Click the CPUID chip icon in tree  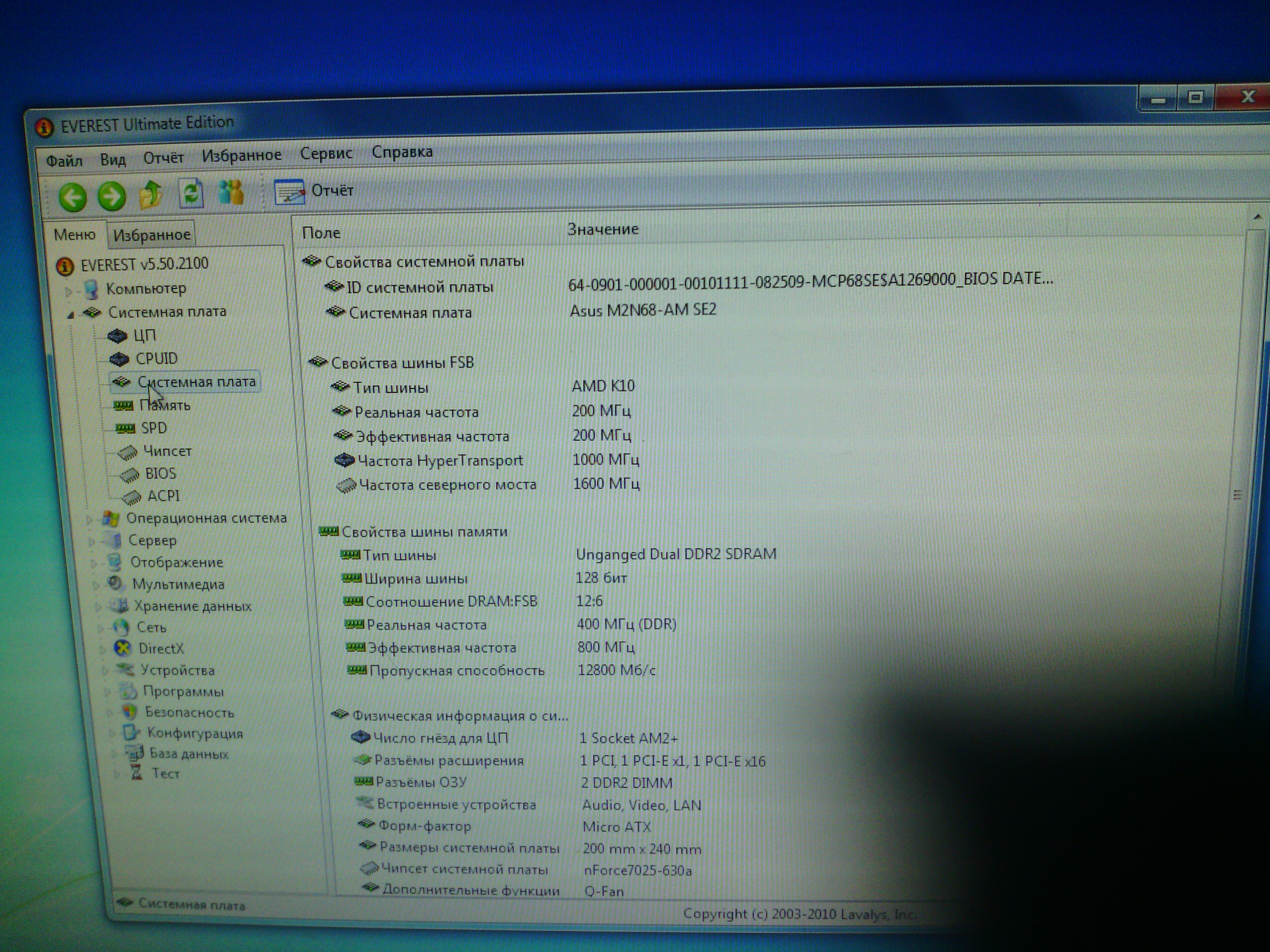click(120, 359)
